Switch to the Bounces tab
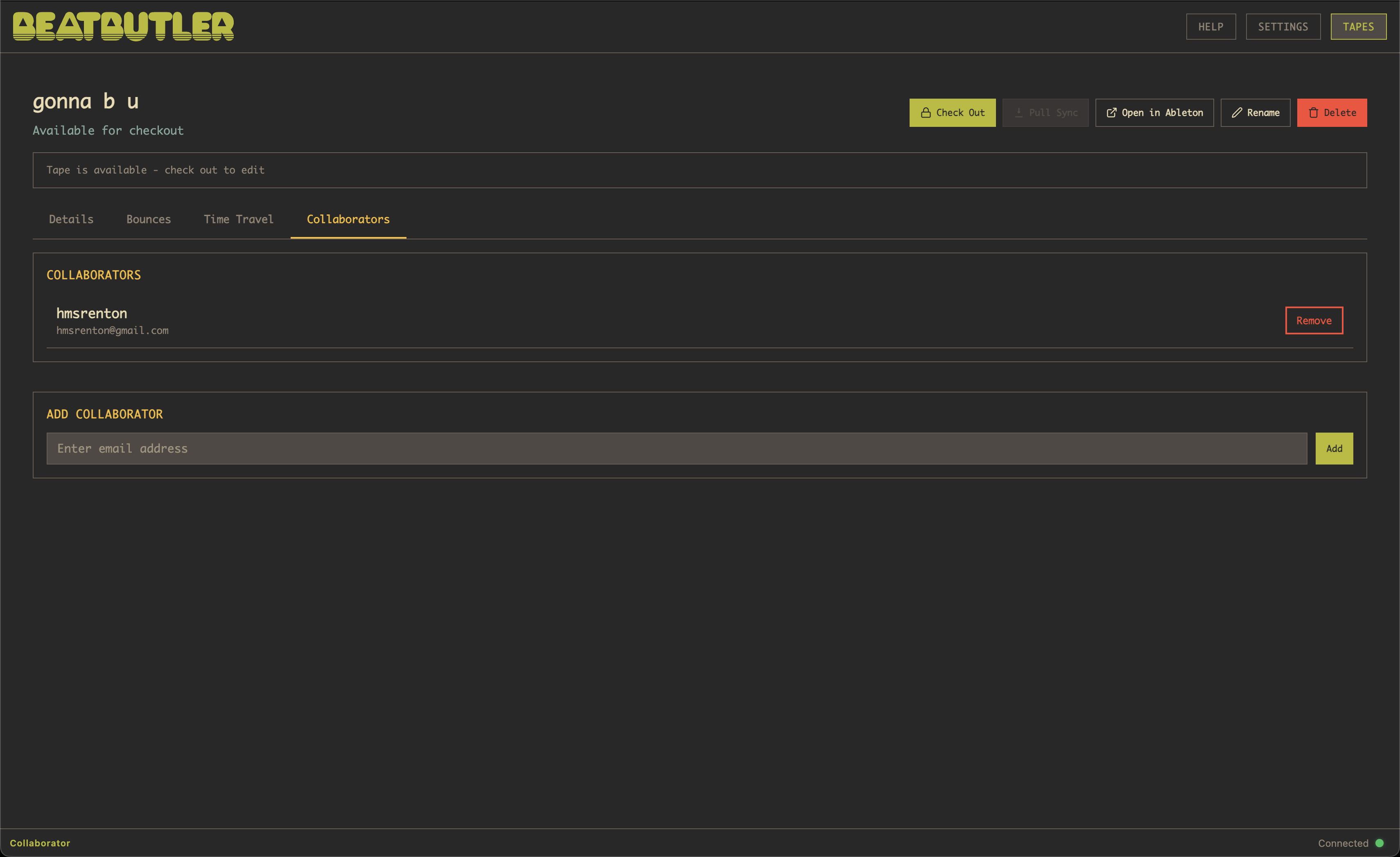 [x=148, y=219]
